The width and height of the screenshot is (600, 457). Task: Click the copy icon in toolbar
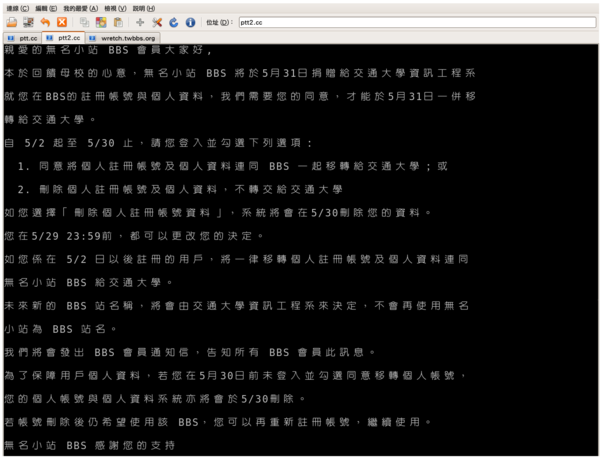84,23
